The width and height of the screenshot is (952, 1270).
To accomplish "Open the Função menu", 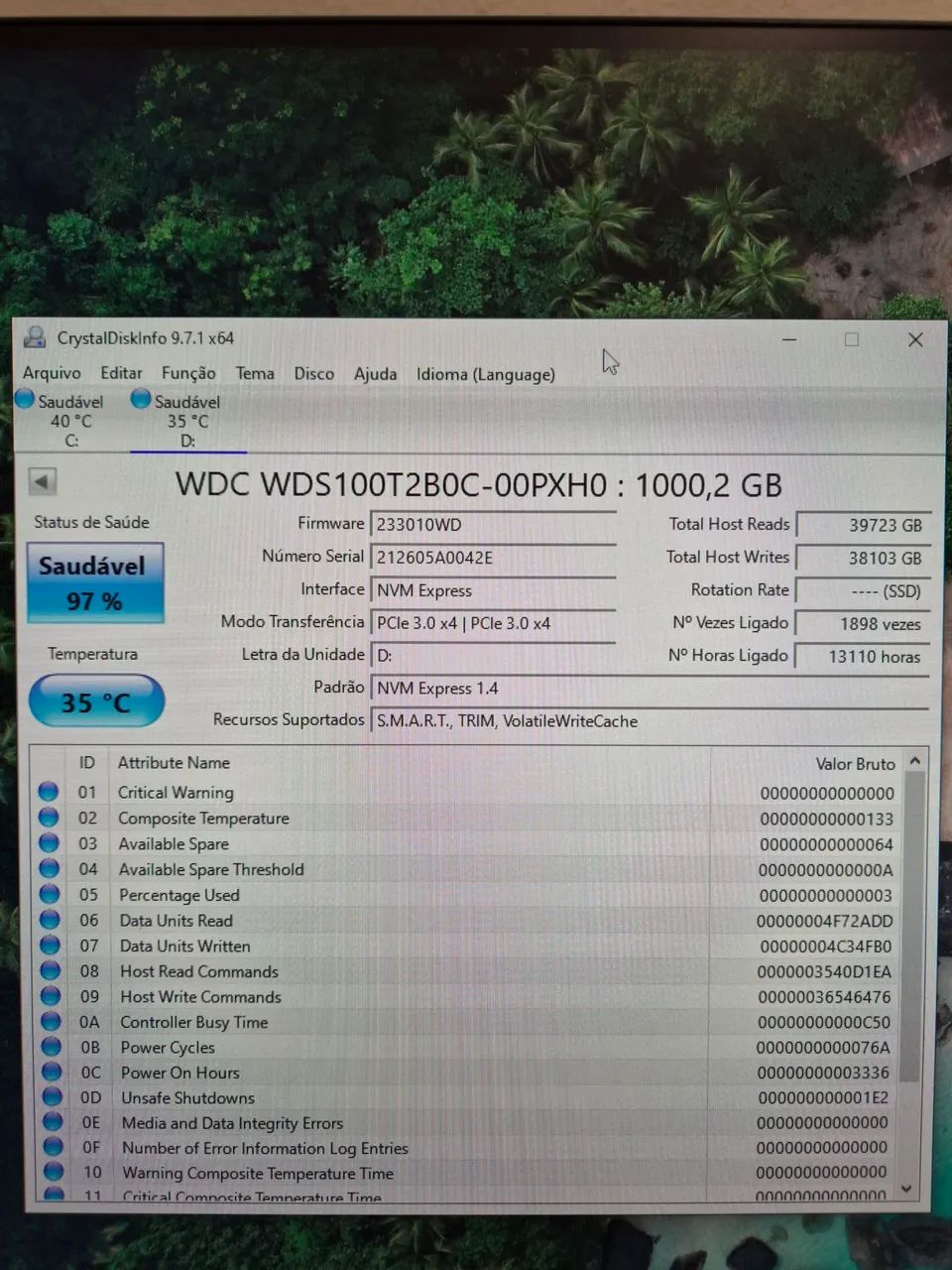I will point(188,373).
